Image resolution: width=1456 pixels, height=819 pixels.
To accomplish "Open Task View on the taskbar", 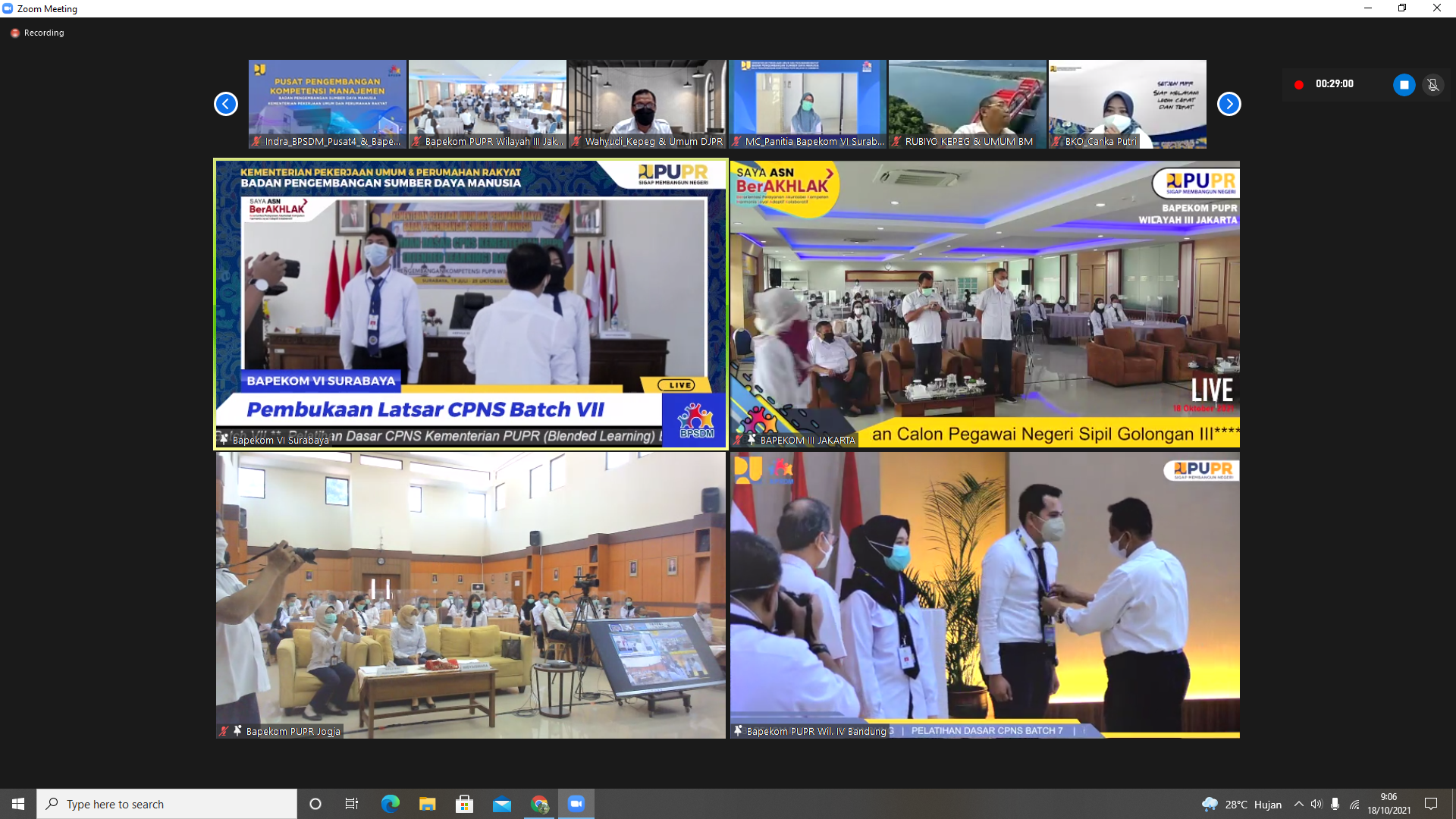I will (352, 804).
